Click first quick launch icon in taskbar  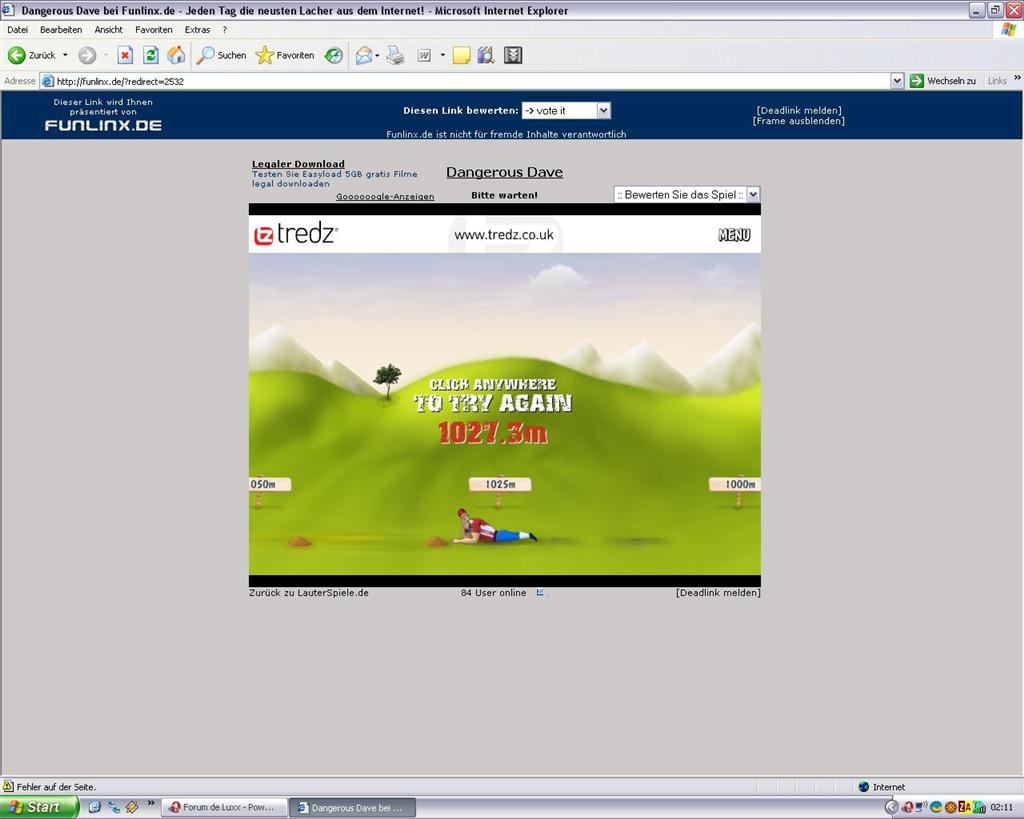click(x=94, y=807)
